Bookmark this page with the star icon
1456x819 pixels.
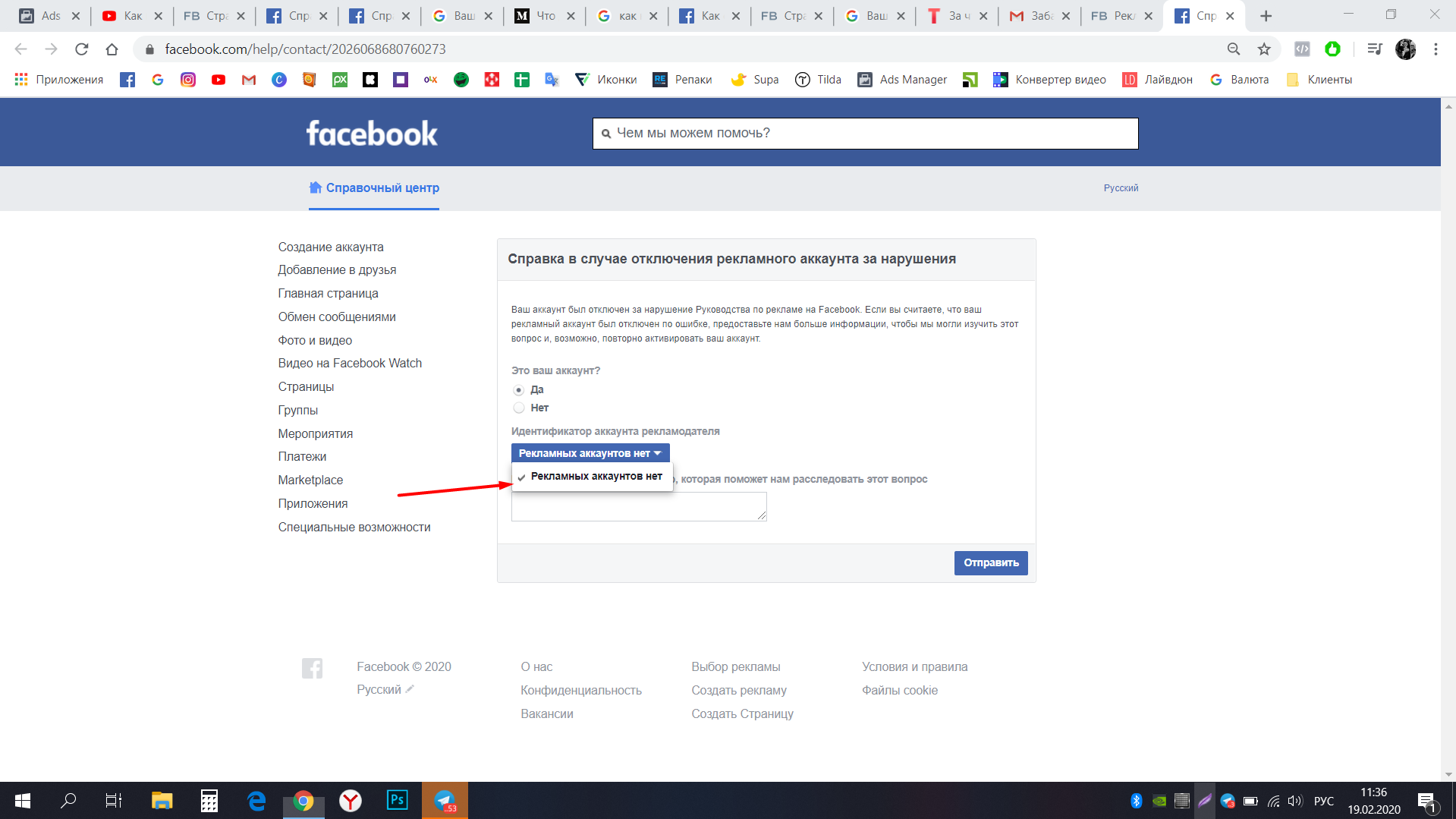click(1264, 49)
